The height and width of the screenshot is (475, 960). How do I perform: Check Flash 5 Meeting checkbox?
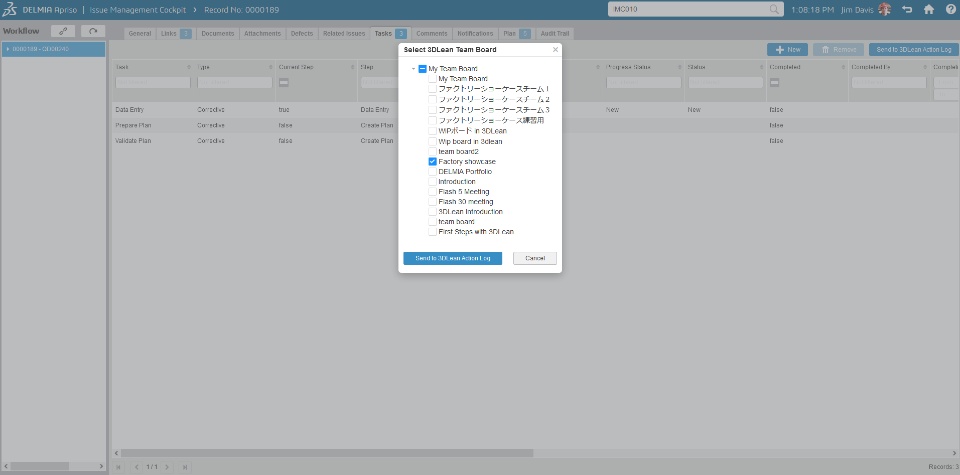pos(432,192)
